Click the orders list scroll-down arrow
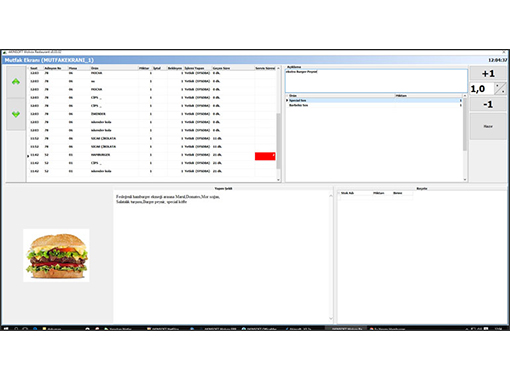510x380 pixels. point(279,180)
